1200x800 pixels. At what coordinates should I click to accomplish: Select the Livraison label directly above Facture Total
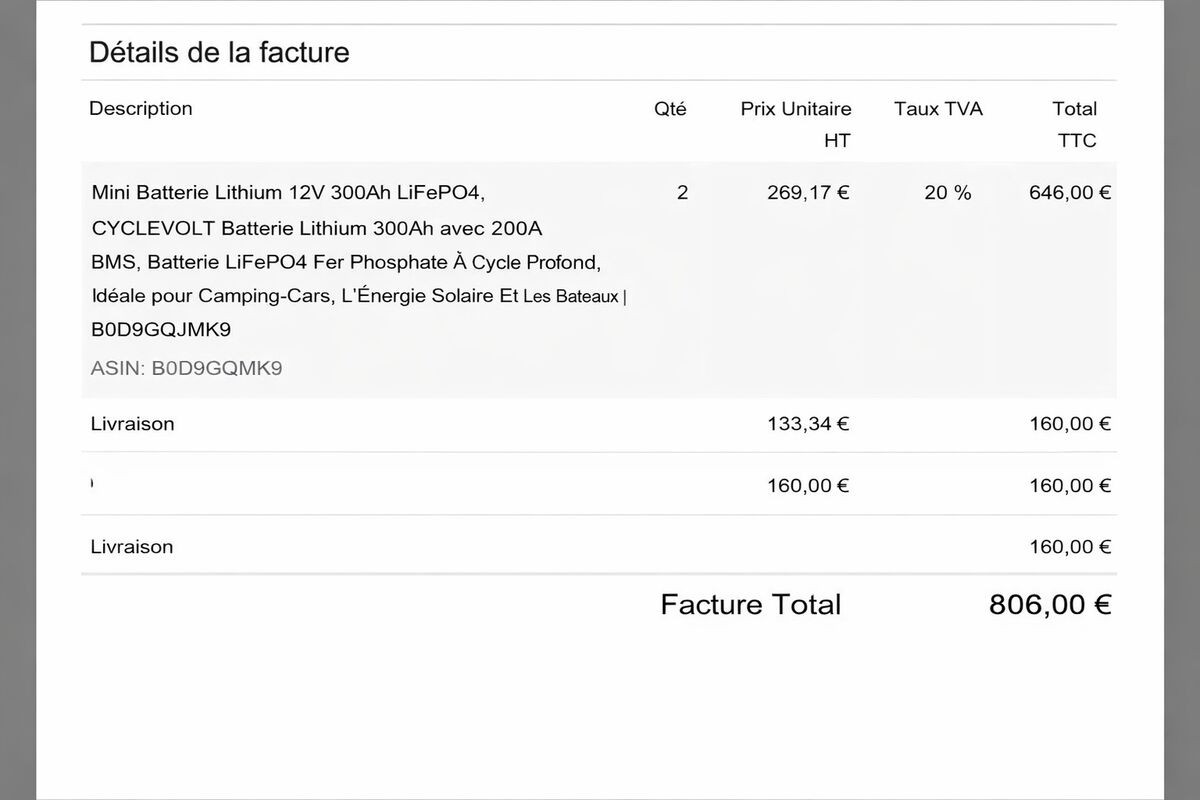click(x=132, y=547)
